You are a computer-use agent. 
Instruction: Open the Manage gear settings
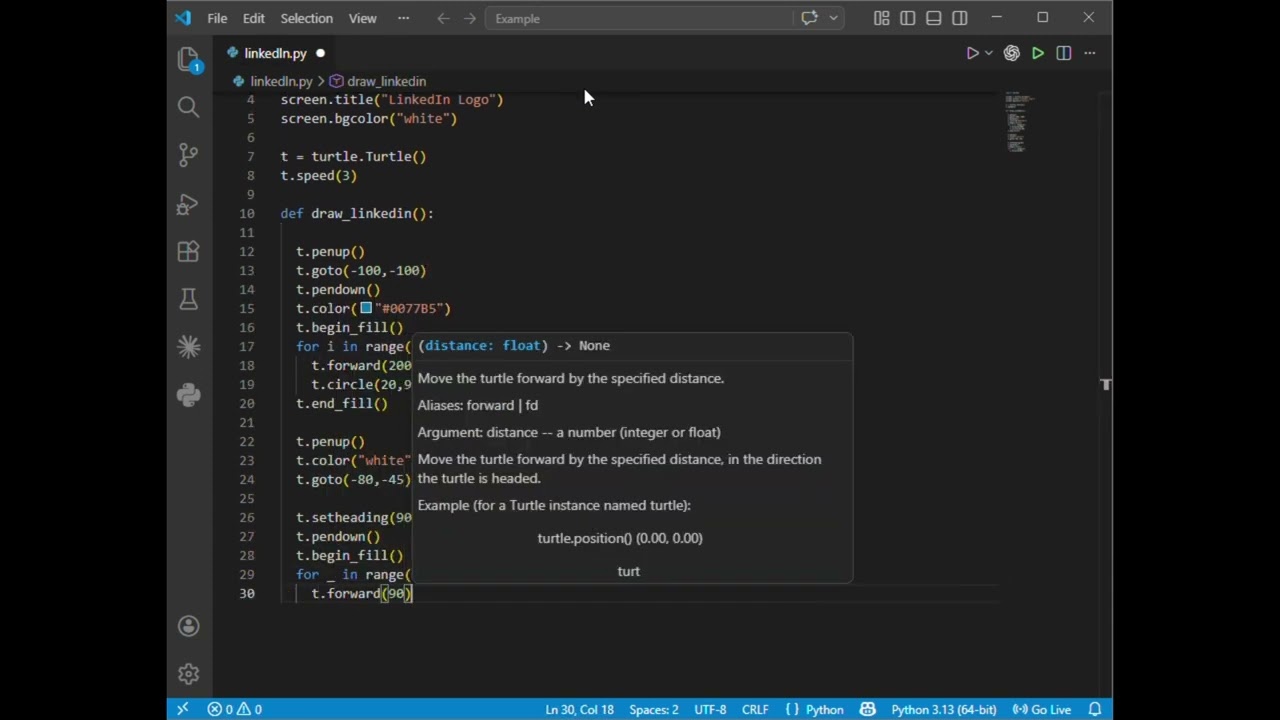[x=188, y=674]
